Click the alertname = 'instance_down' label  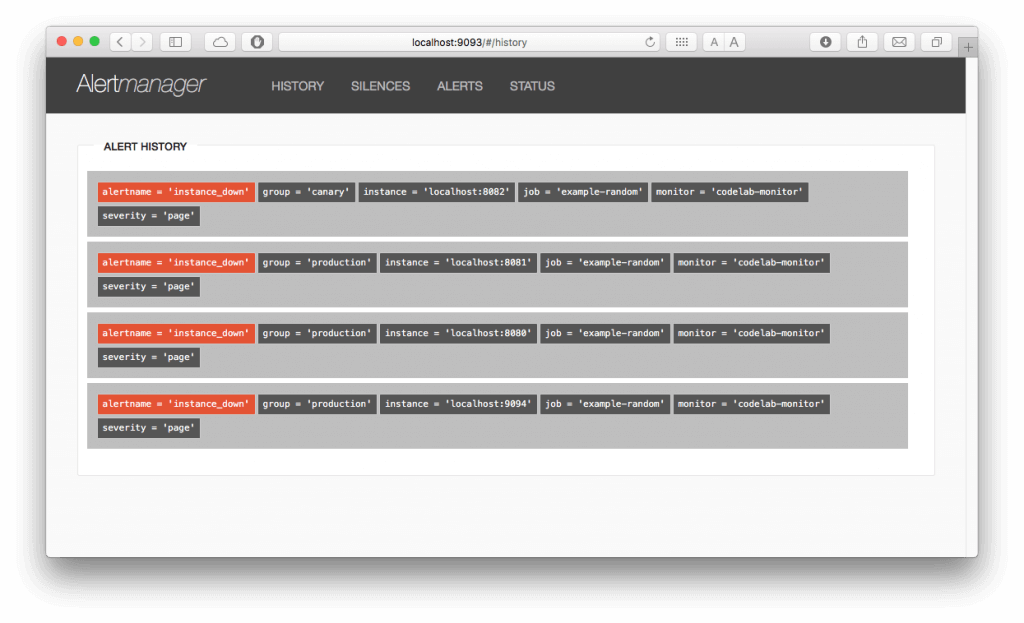[175, 191]
